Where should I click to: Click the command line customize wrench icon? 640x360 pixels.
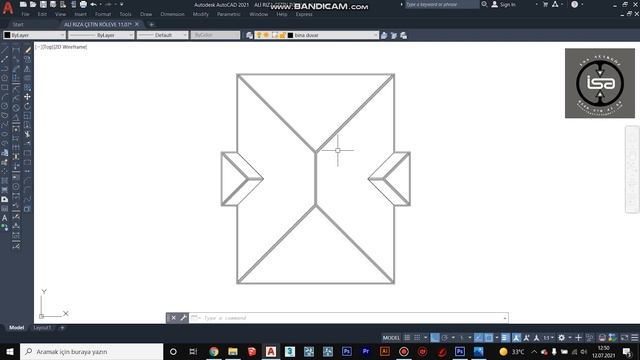coord(183,318)
